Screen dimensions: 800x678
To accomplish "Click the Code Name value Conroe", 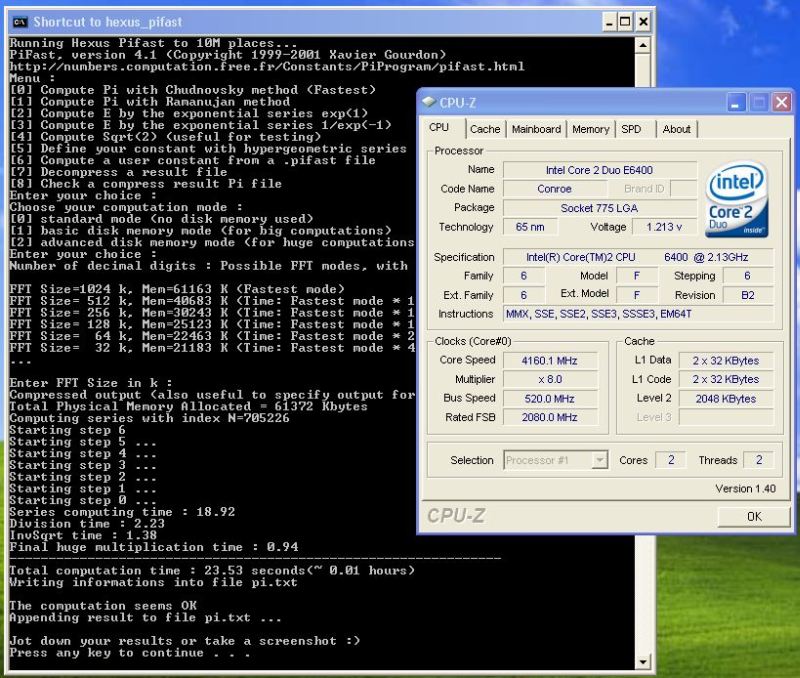I will pos(555,189).
